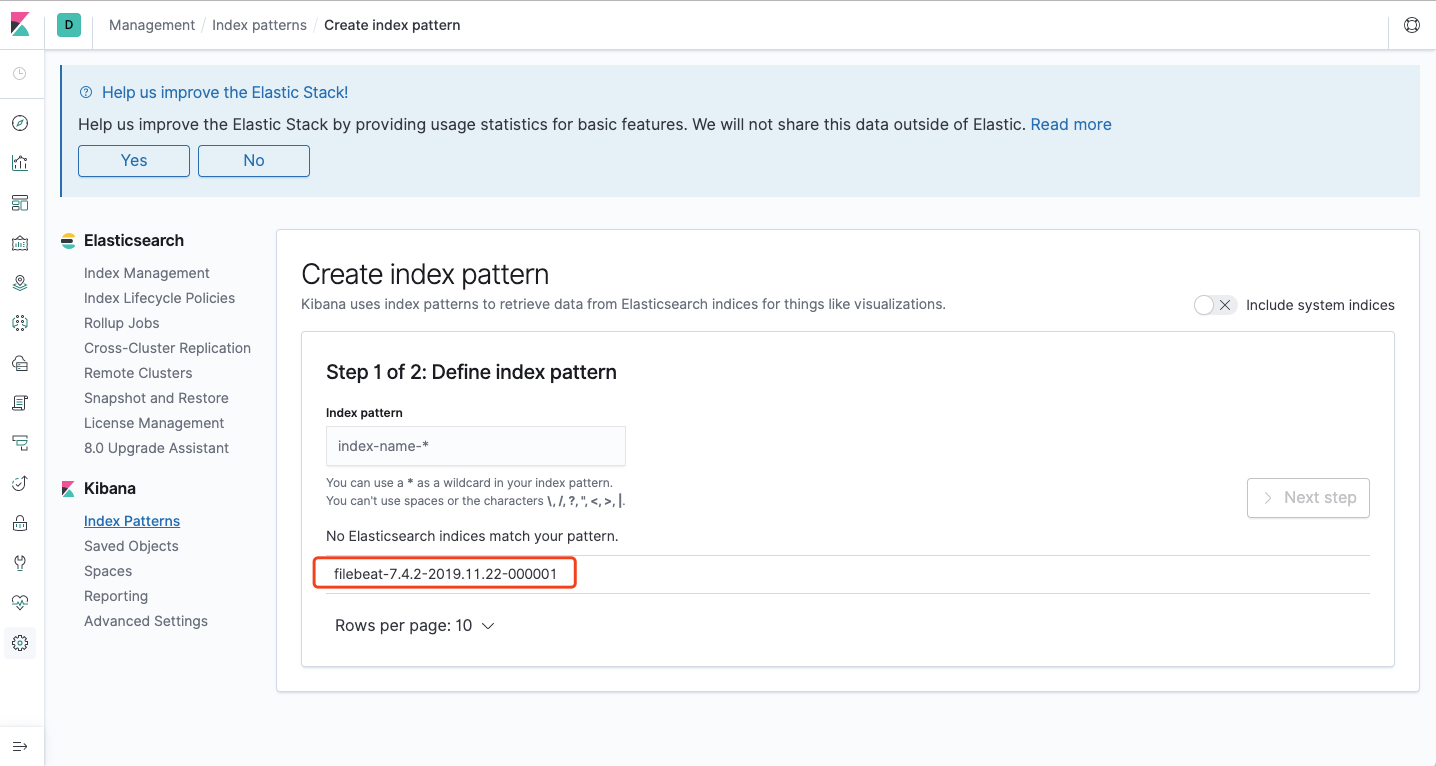Image resolution: width=1436 pixels, height=766 pixels.
Task: Open the help menu icon top right
Action: click(1412, 25)
